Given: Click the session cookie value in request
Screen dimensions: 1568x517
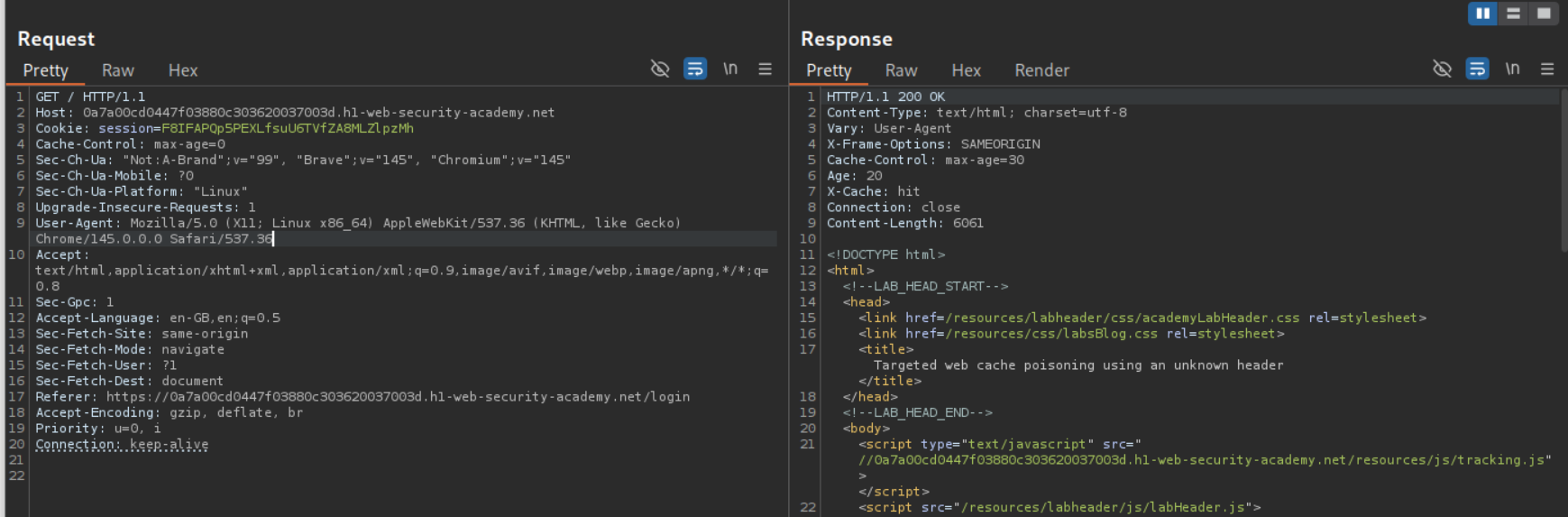Looking at the screenshot, I should (287, 128).
